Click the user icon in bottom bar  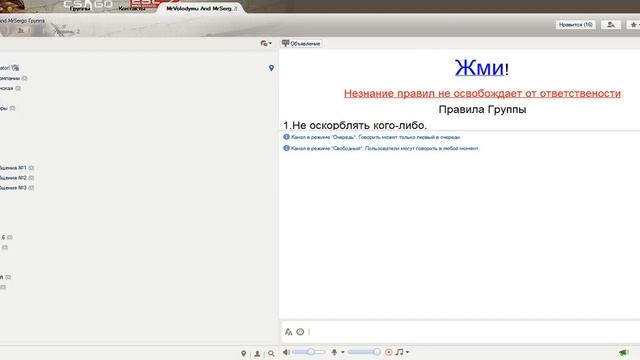(x=257, y=353)
